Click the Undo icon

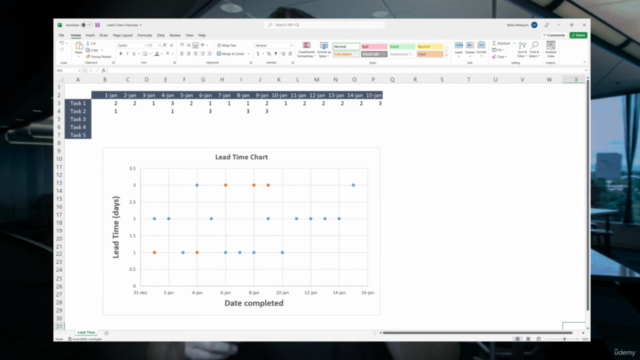pyautogui.click(x=62, y=43)
